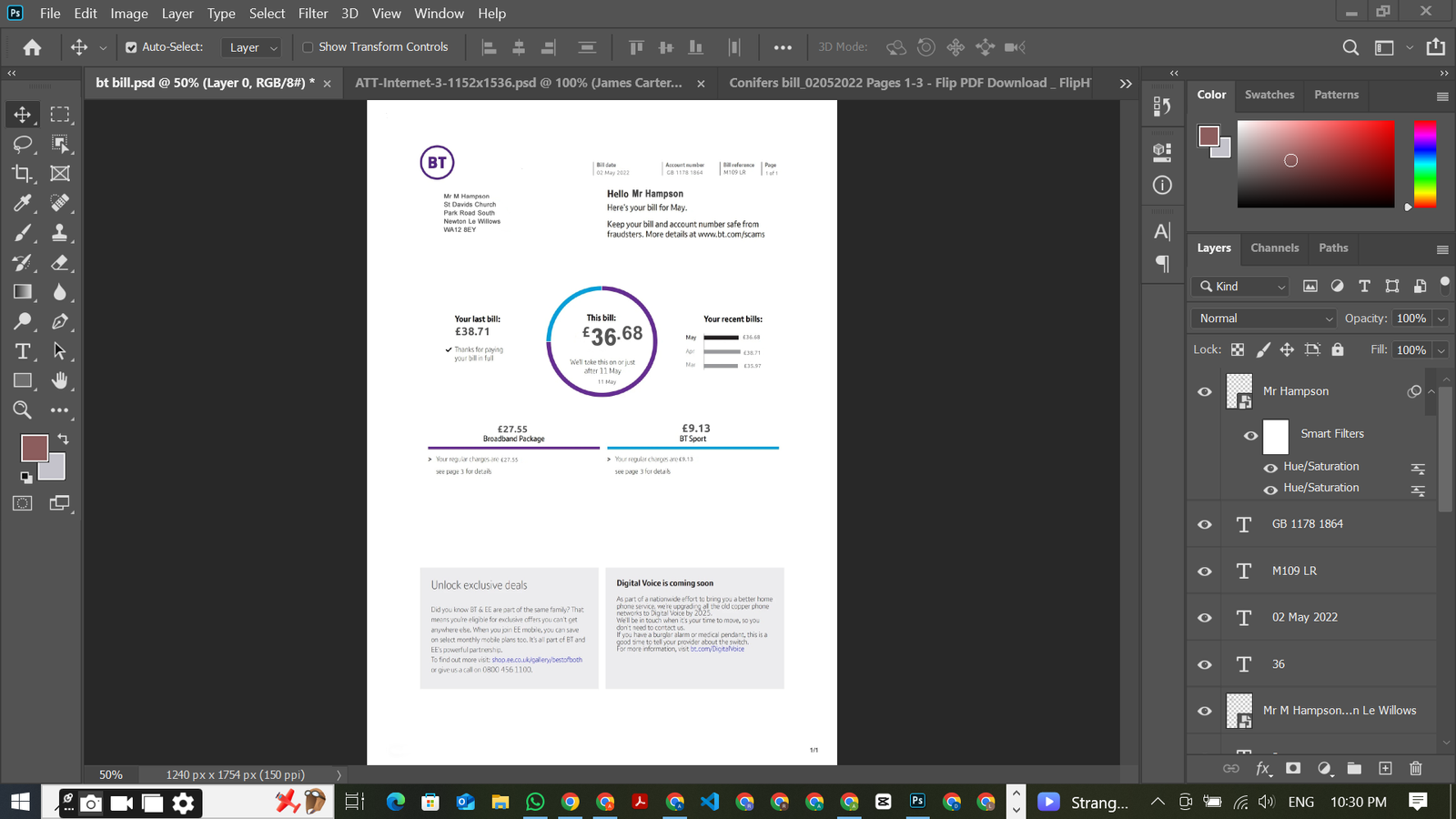Add layer style via fx icon
The width and height of the screenshot is (1456, 819).
[1263, 769]
